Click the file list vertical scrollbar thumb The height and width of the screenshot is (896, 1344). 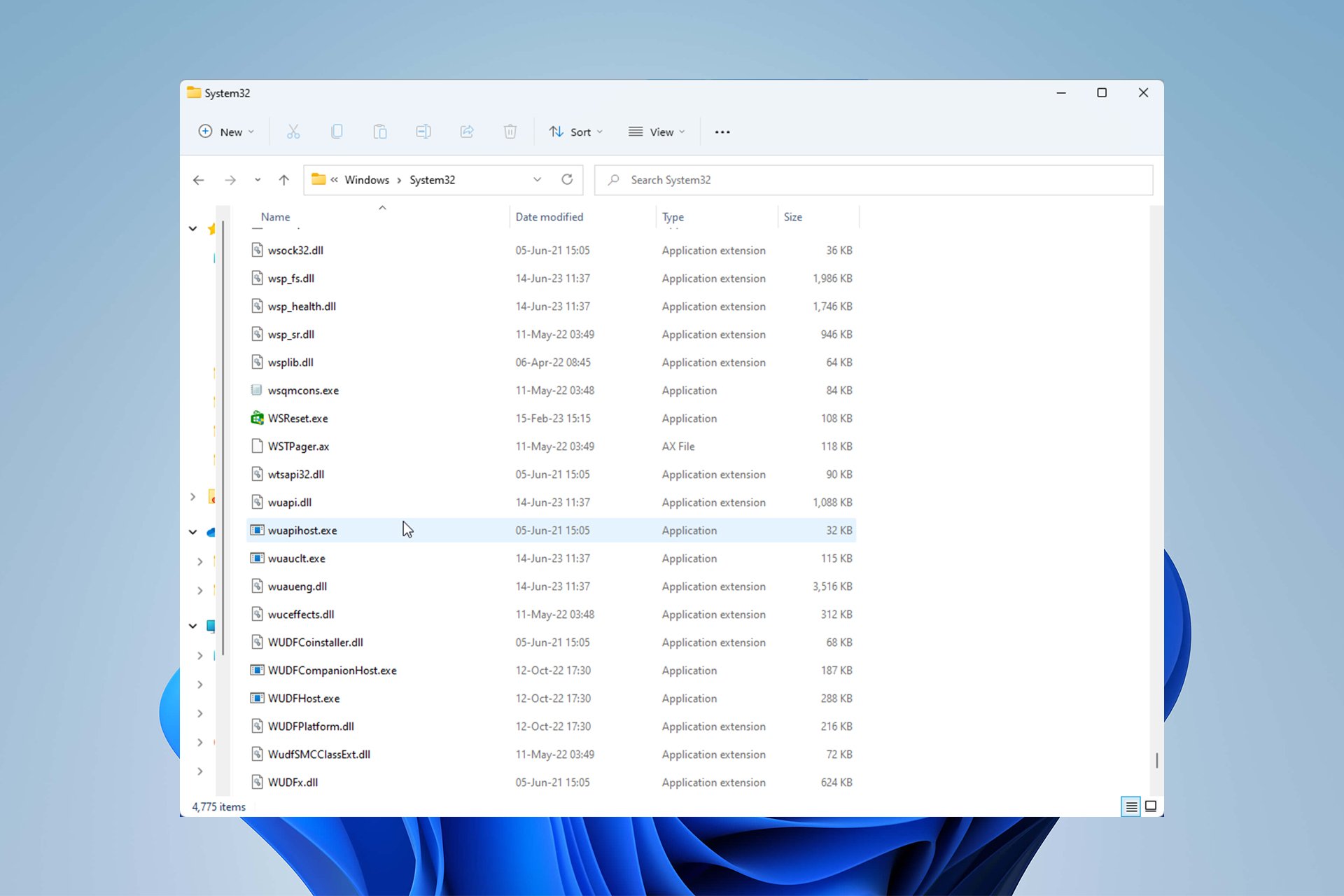coord(1156,759)
